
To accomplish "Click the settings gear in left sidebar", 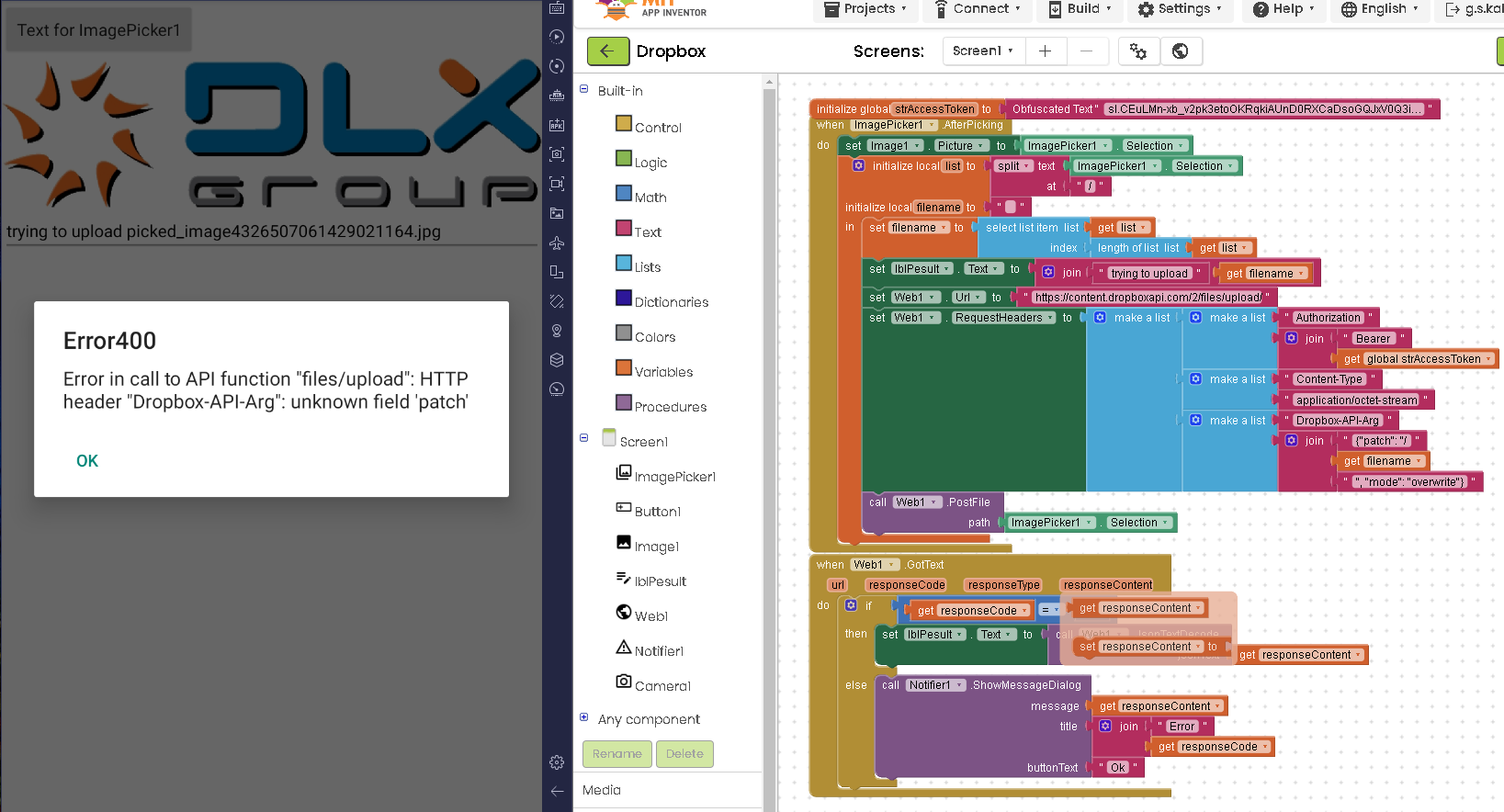I will point(557,762).
